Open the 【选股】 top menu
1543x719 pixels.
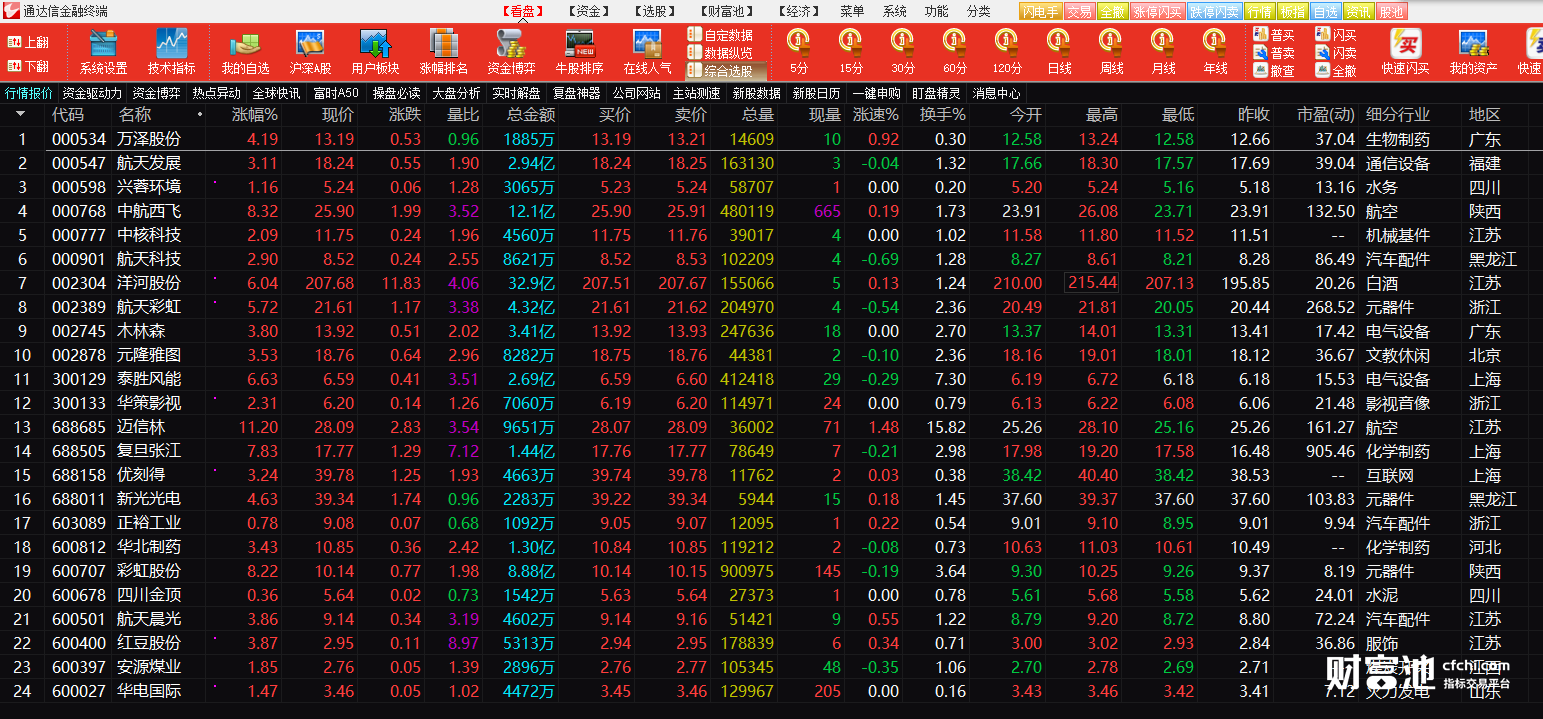(654, 12)
